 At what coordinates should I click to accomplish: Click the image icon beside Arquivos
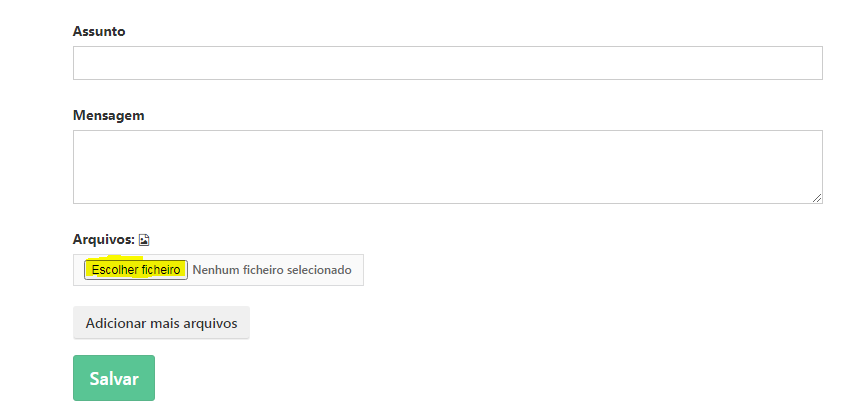pos(144,240)
